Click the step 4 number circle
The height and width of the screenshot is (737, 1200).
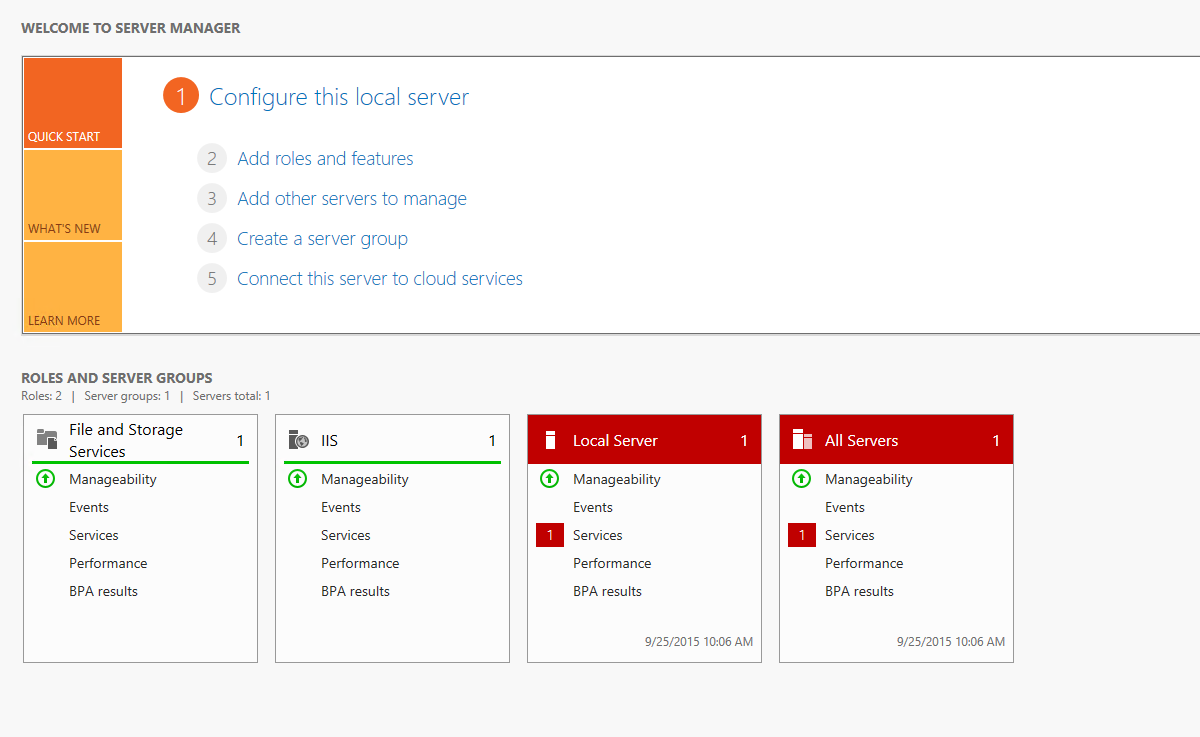pyautogui.click(x=212, y=238)
